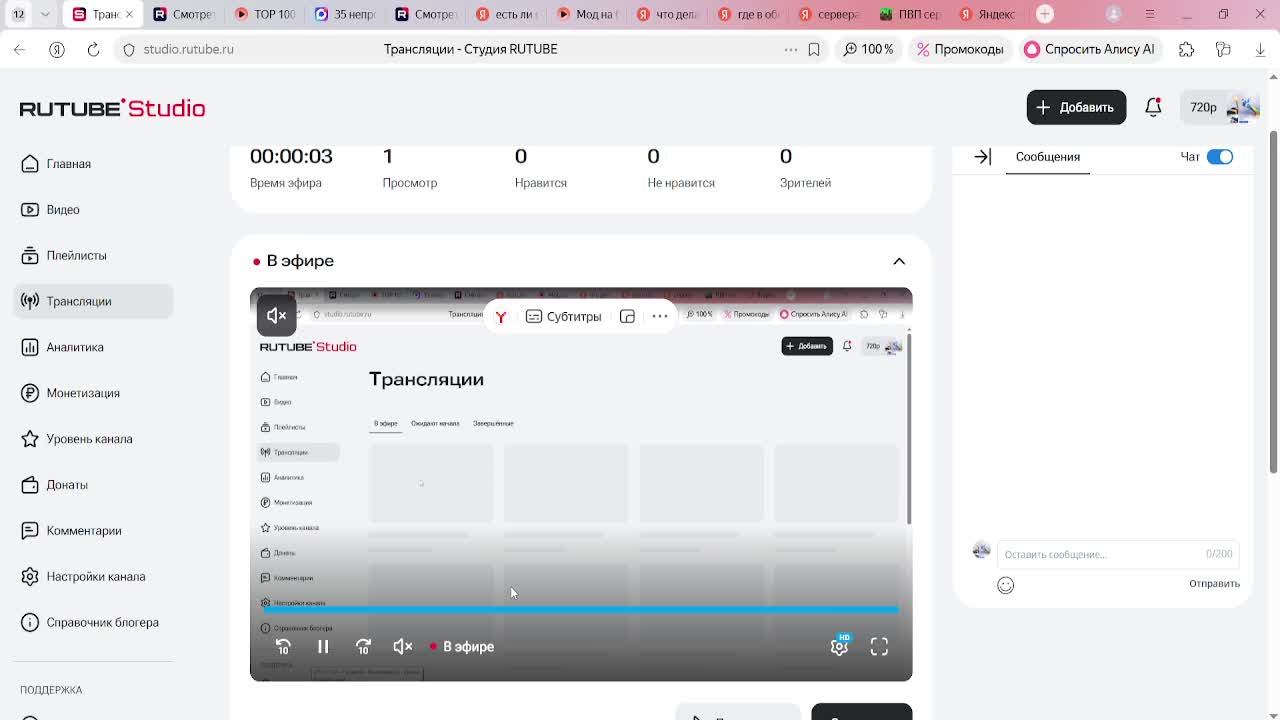Open the emoji picker in chat

pos(1005,586)
